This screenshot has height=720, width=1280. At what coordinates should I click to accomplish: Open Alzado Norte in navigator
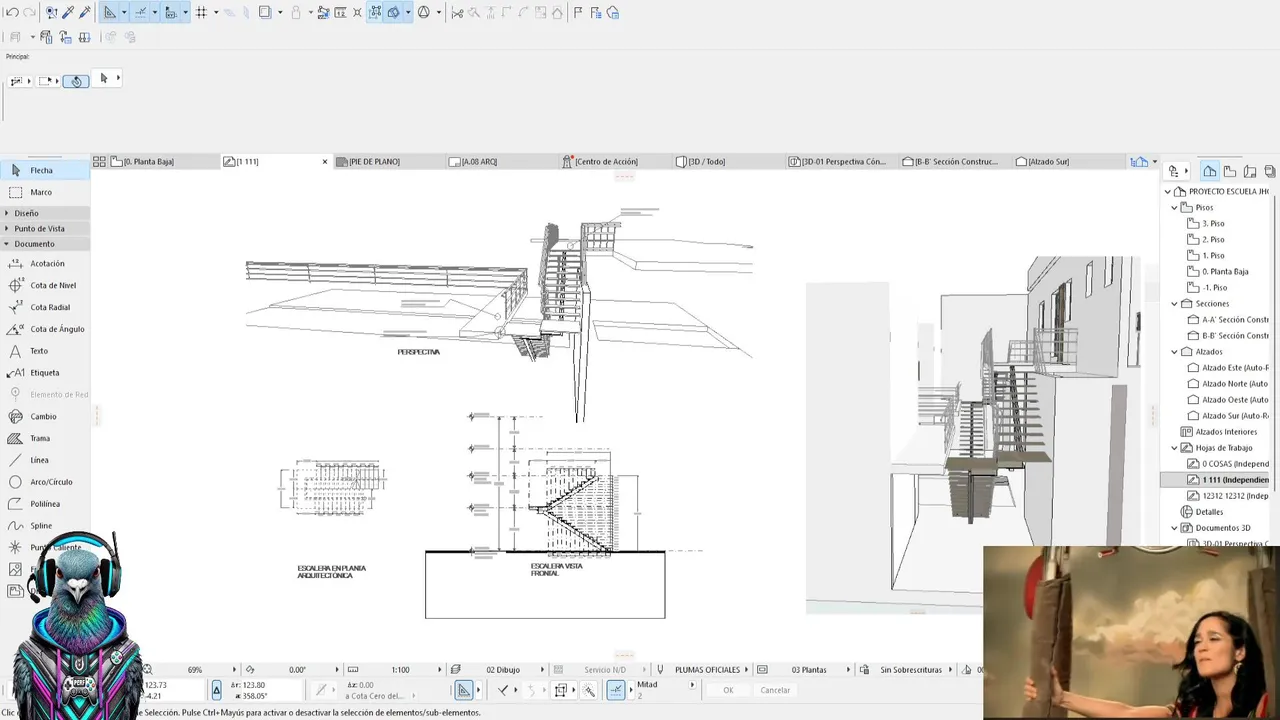(1227, 383)
